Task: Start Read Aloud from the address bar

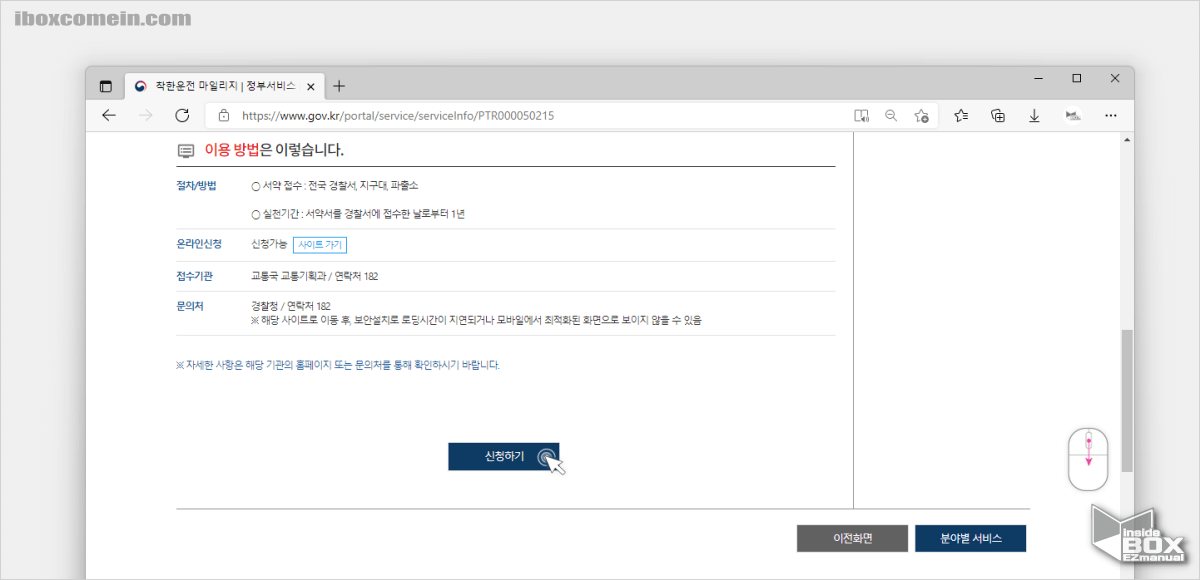Action: coord(861,115)
